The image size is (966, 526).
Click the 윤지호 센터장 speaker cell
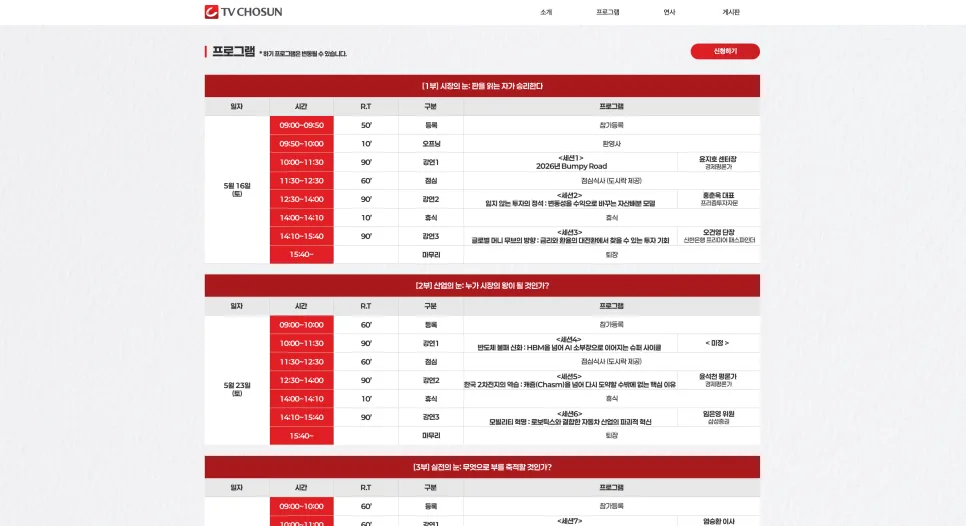(718, 162)
